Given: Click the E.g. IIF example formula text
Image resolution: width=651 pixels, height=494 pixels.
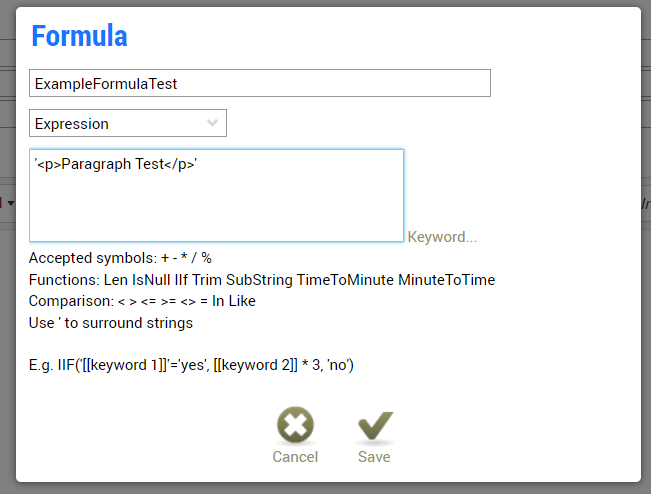Looking at the screenshot, I should click(191, 366).
